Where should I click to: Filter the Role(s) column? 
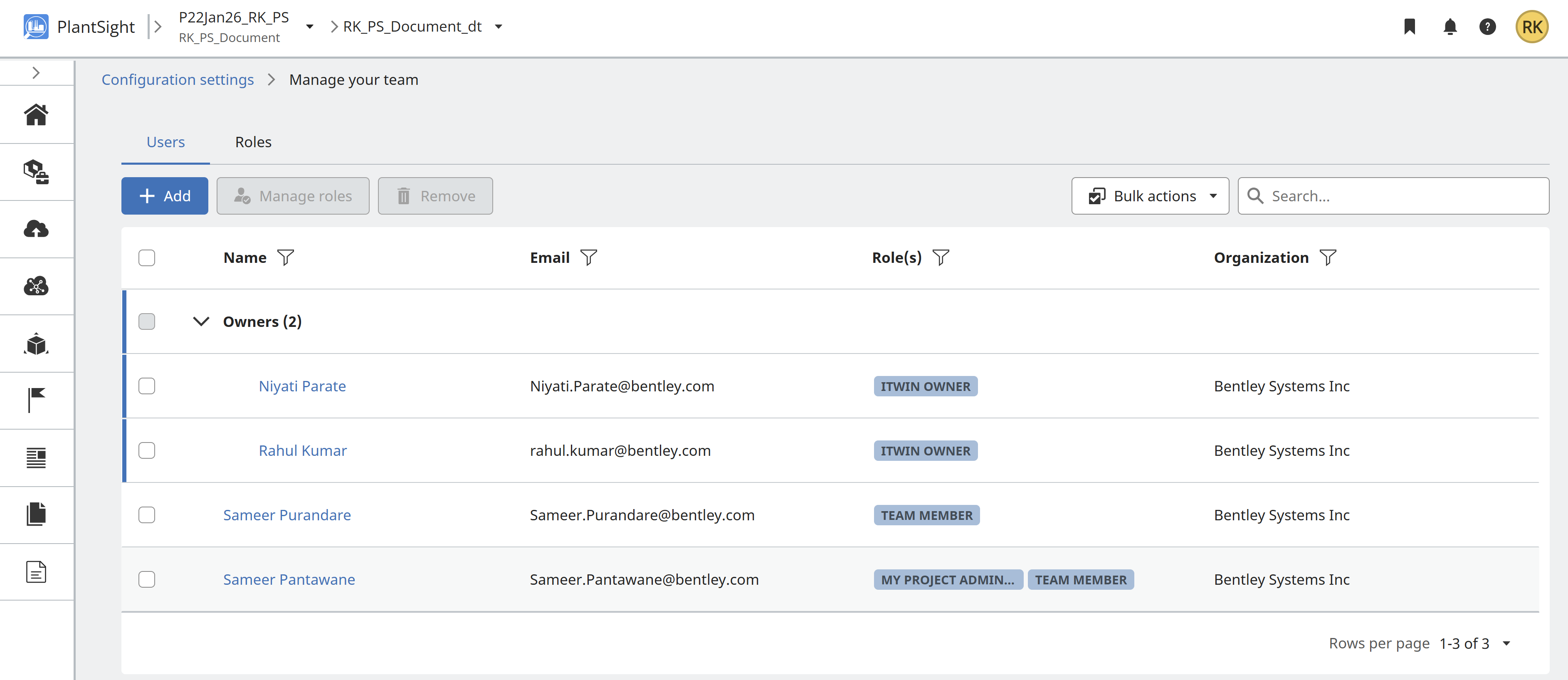(x=941, y=257)
